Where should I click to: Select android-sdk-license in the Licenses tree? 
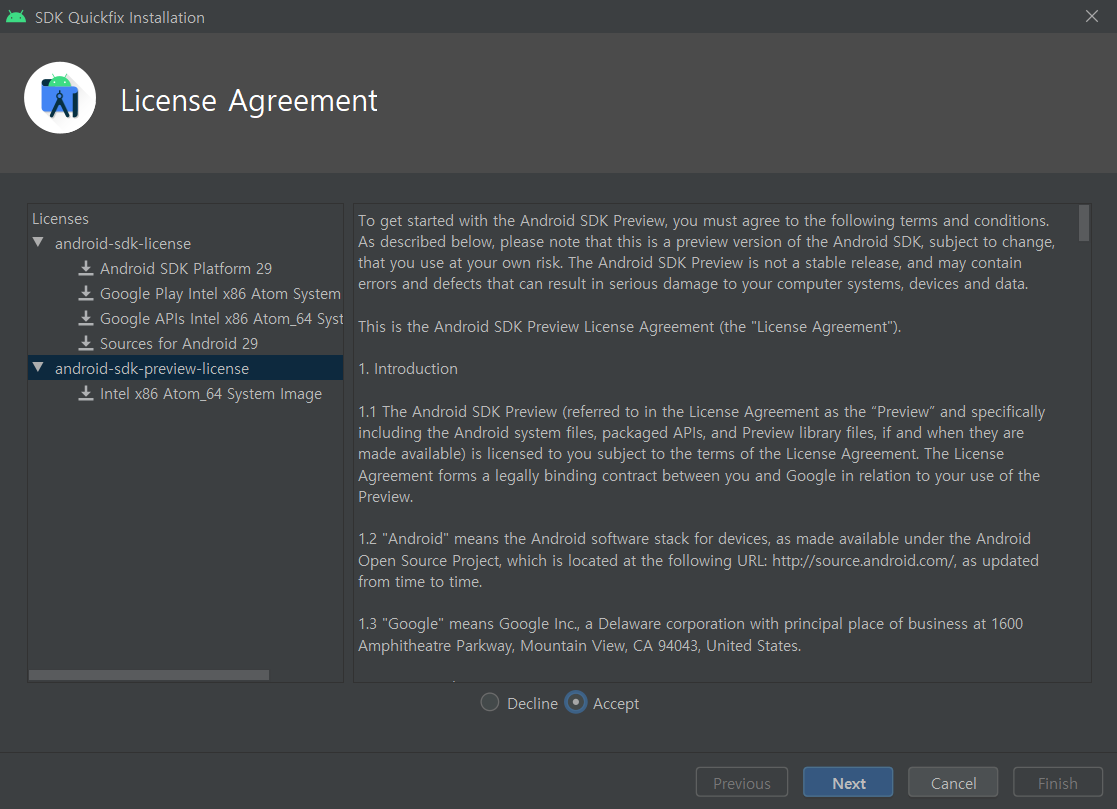(x=123, y=244)
